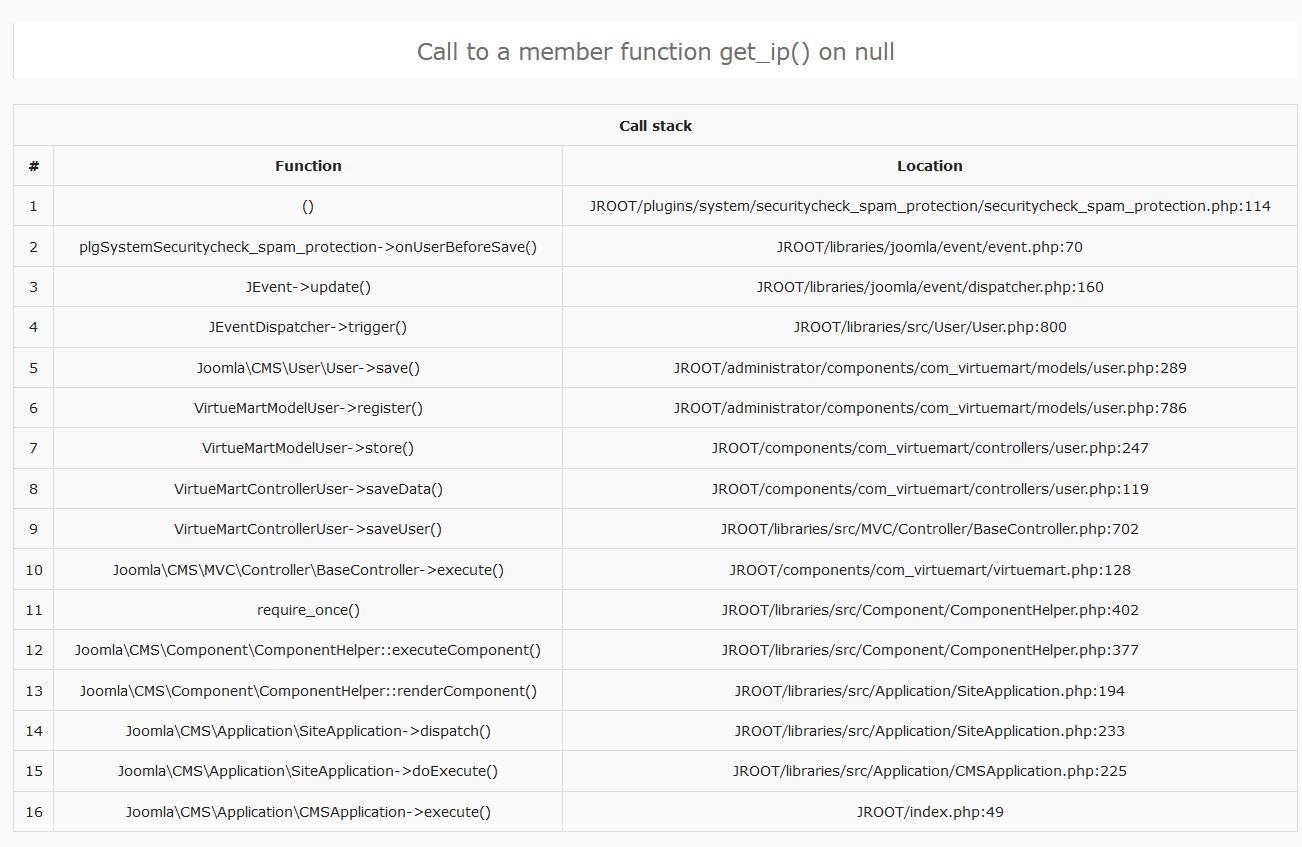Select the JEvent->update() function entry

point(308,287)
